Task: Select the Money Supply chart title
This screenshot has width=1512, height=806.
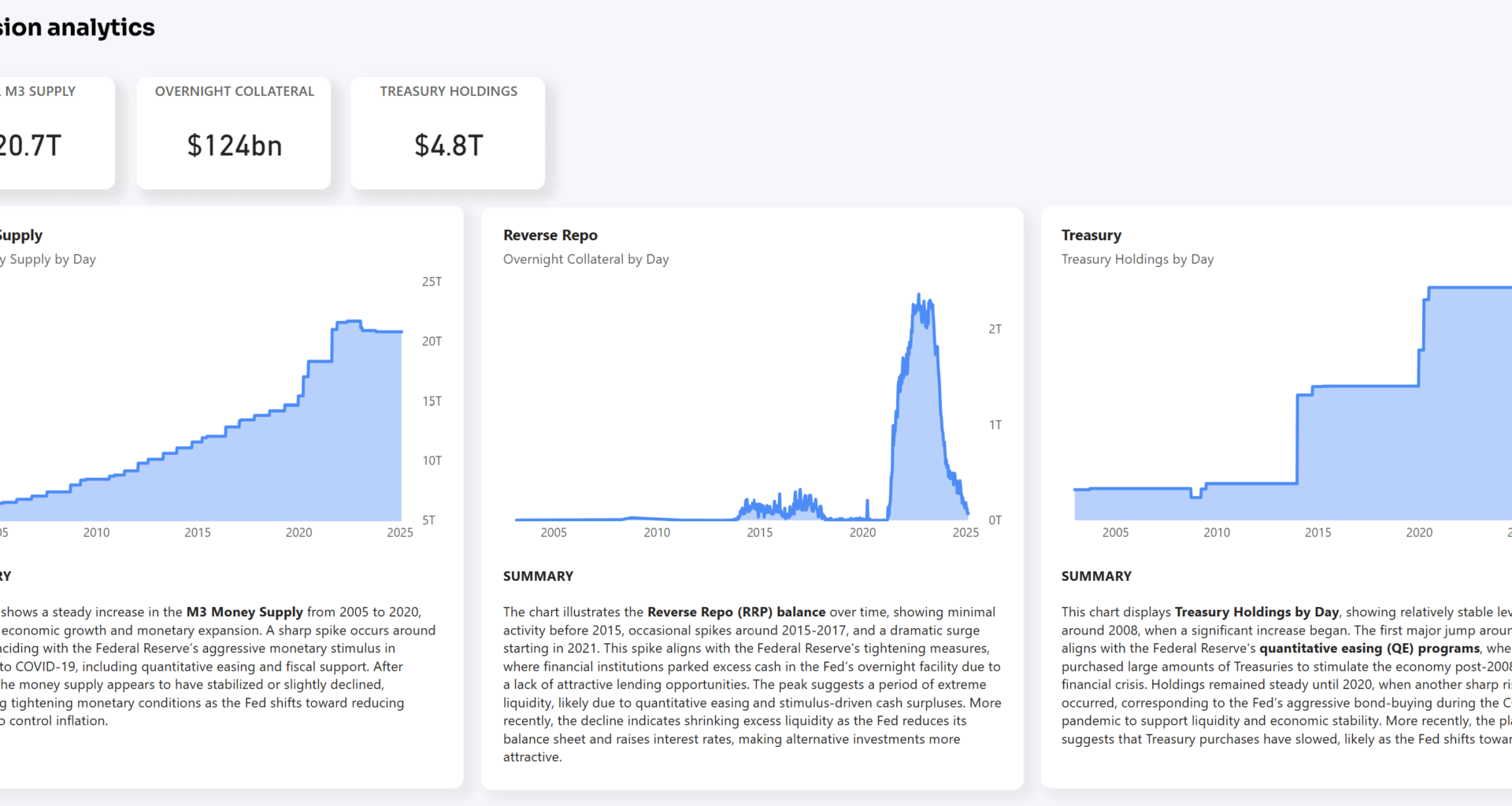Action: pyautogui.click(x=21, y=235)
